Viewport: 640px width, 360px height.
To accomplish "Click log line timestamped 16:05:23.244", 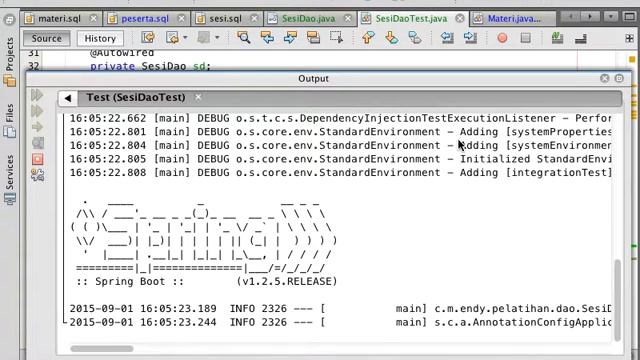I will pos(340,322).
